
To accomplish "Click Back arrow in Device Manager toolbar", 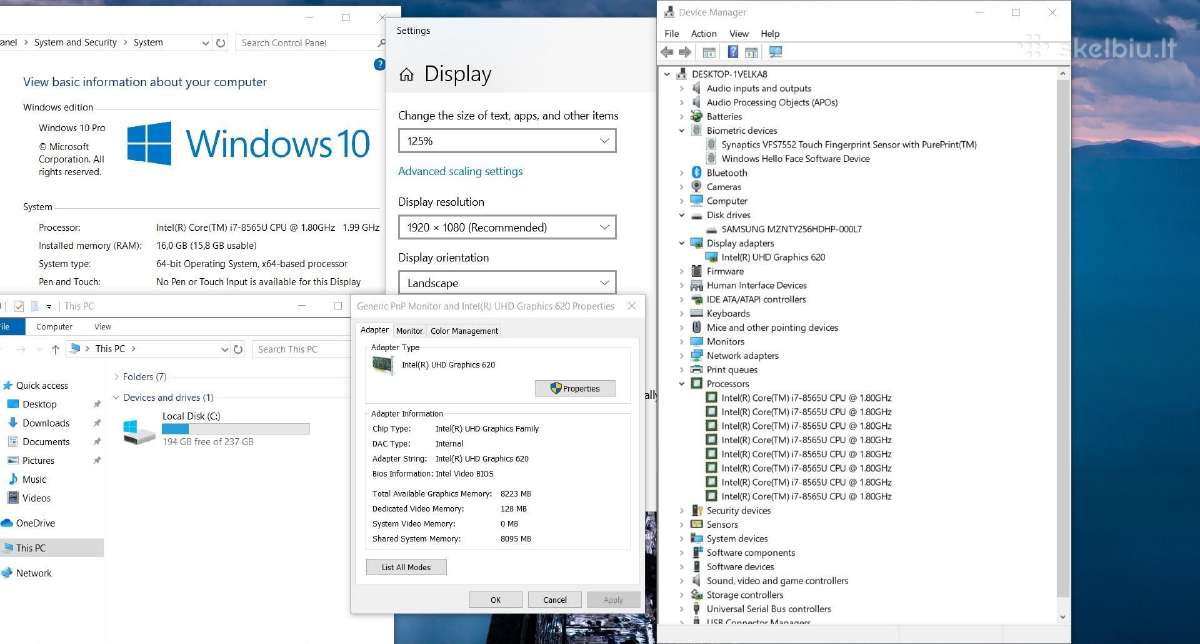I will [x=667, y=52].
